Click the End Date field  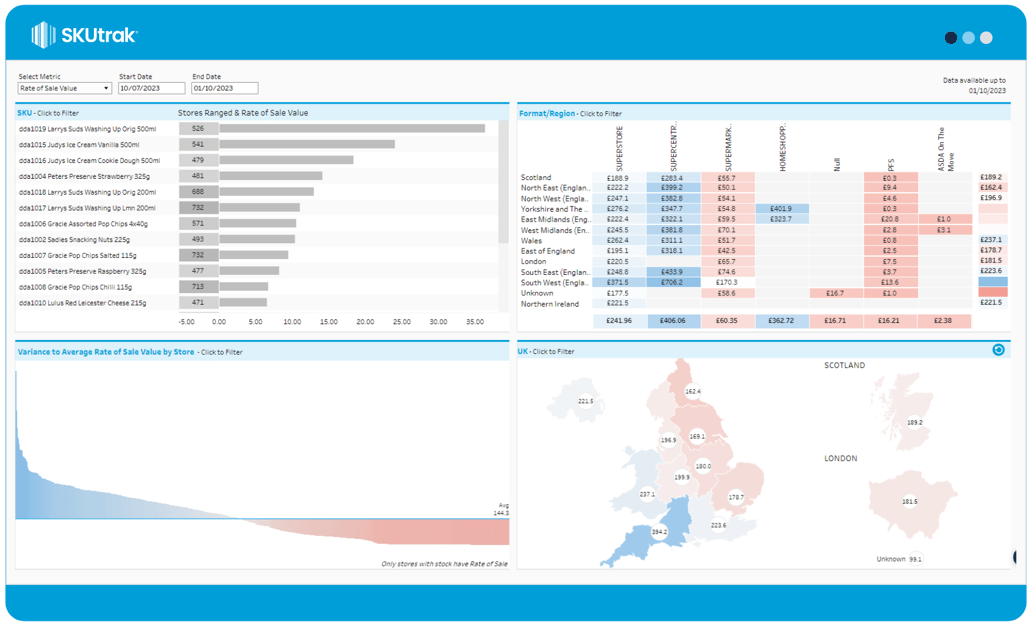[225, 88]
